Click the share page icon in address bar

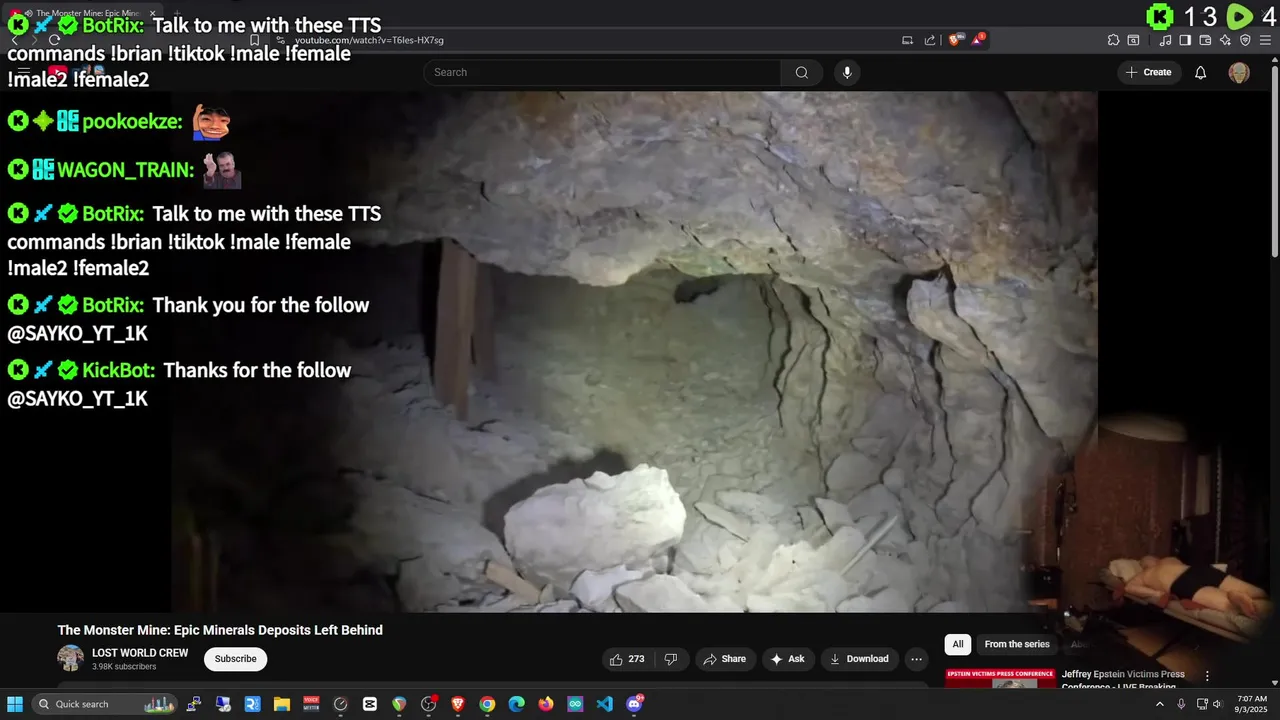coord(930,40)
